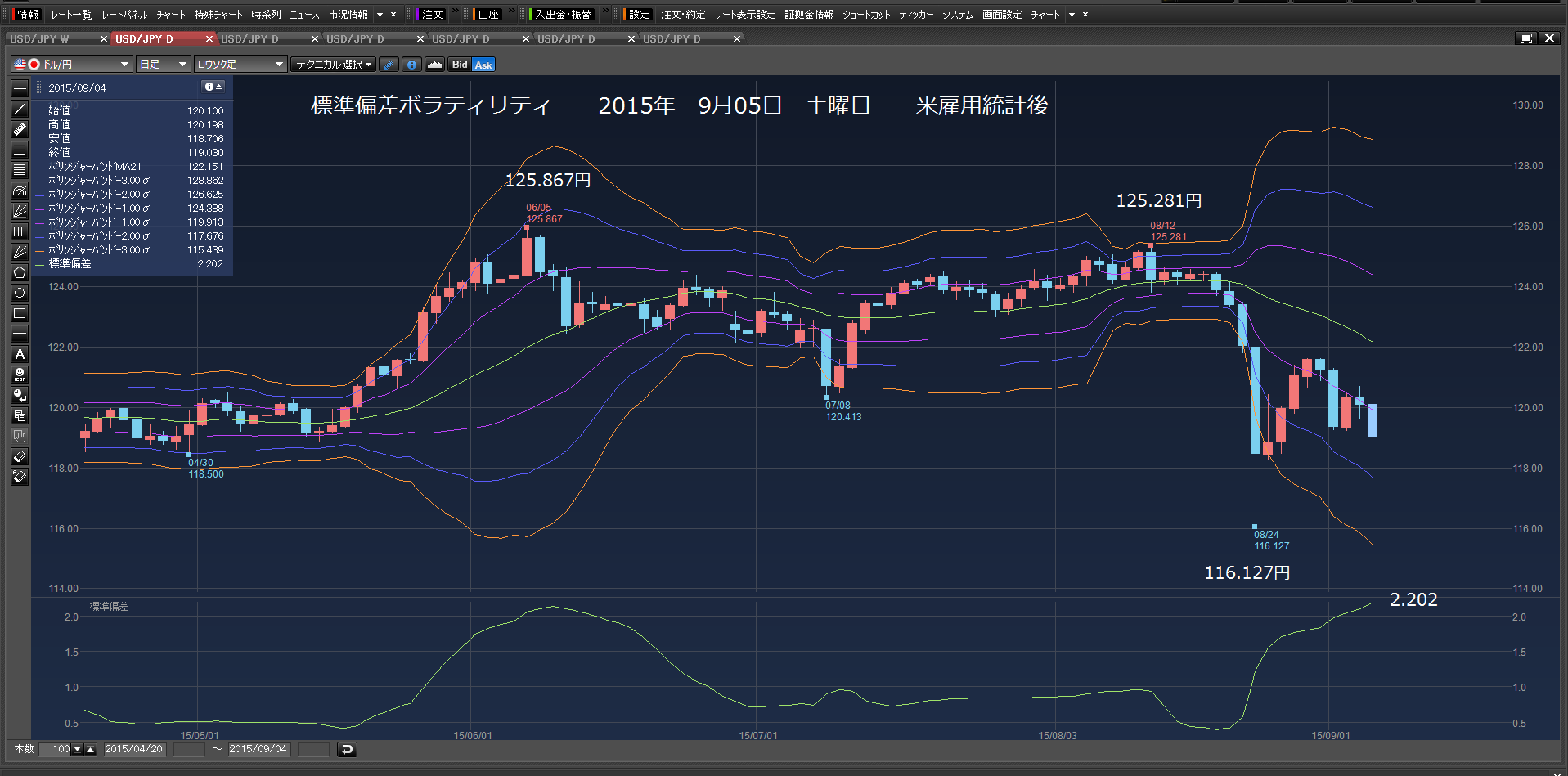
Task: Select the erase-all eraser tool
Action: pyautogui.click(x=20, y=477)
